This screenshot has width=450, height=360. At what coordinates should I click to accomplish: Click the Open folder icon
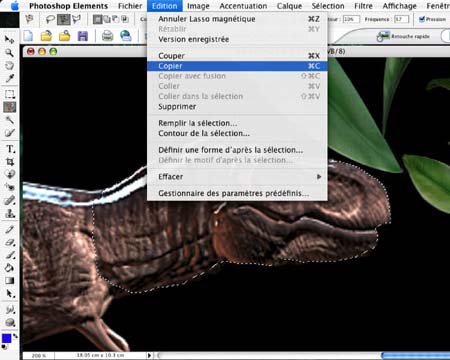pos(46,36)
